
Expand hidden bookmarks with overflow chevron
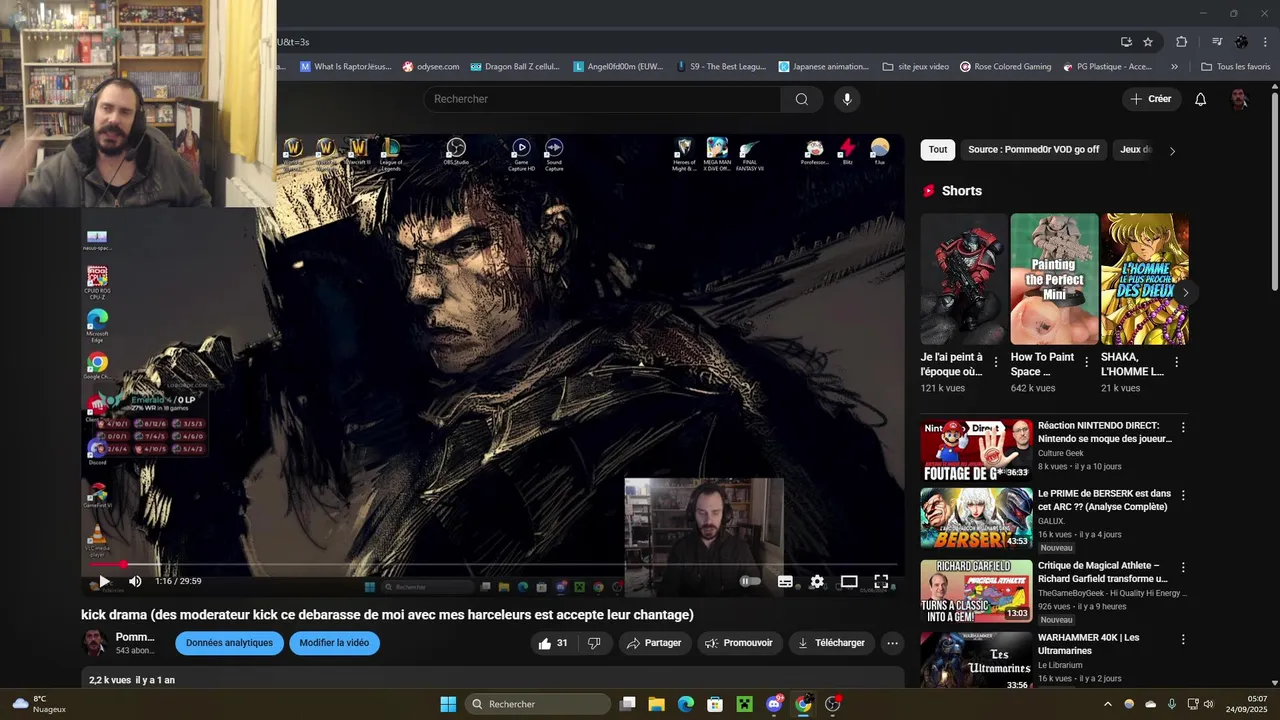(1174, 67)
